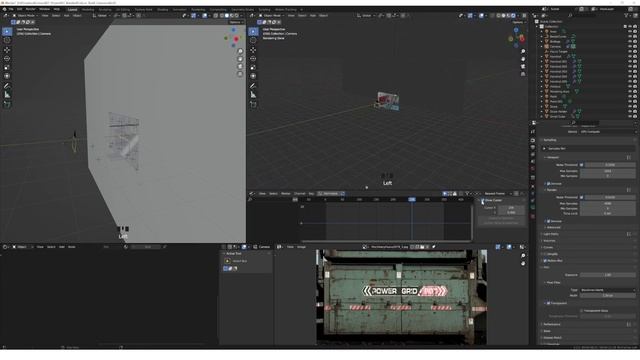
Task: Activate Select Box tool in right viewport
Action: click(253, 31)
